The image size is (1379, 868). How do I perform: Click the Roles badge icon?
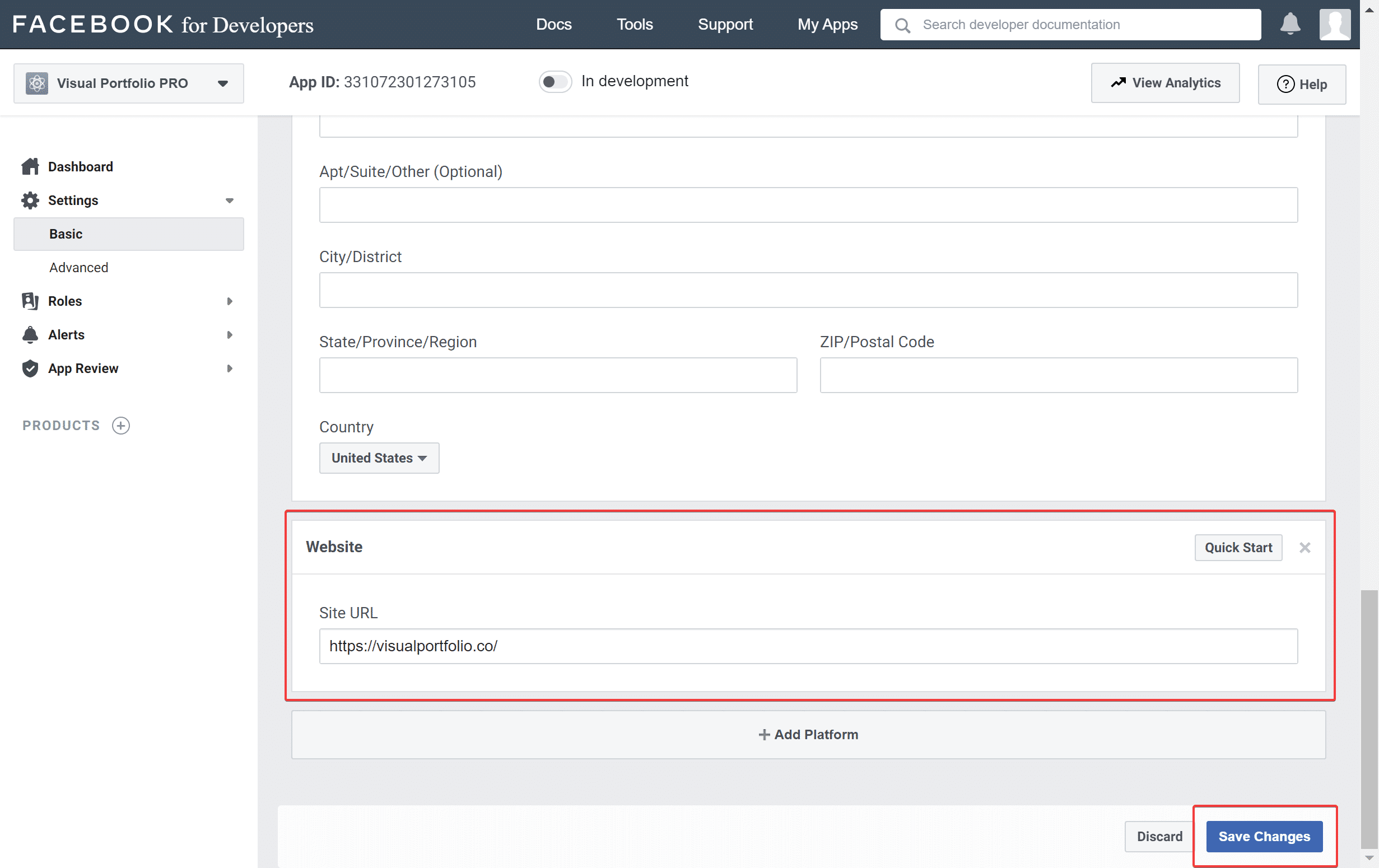(x=30, y=301)
